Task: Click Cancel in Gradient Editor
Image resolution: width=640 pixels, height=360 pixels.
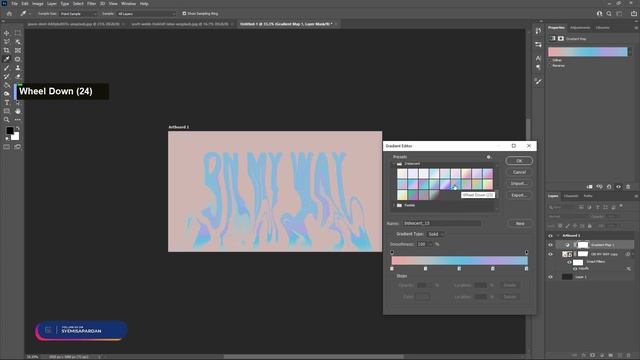Action: click(x=519, y=172)
